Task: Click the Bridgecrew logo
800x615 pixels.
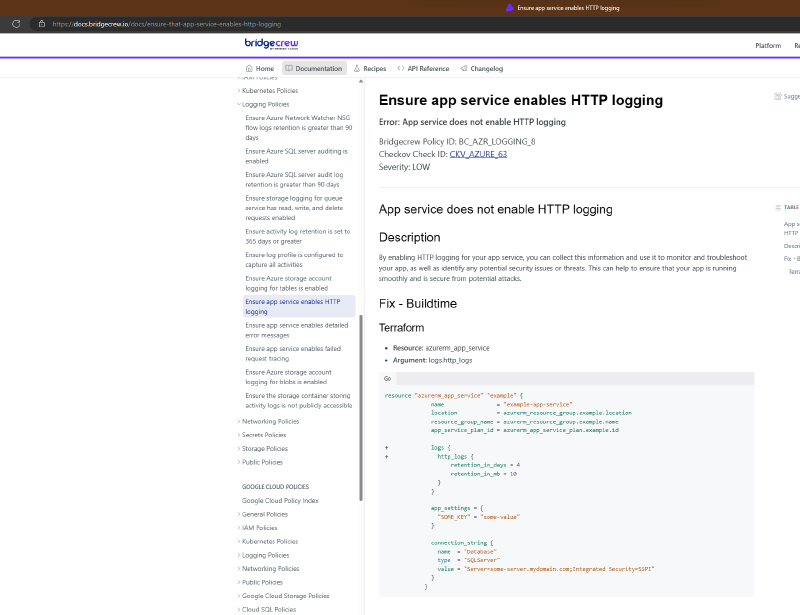Action: point(271,44)
